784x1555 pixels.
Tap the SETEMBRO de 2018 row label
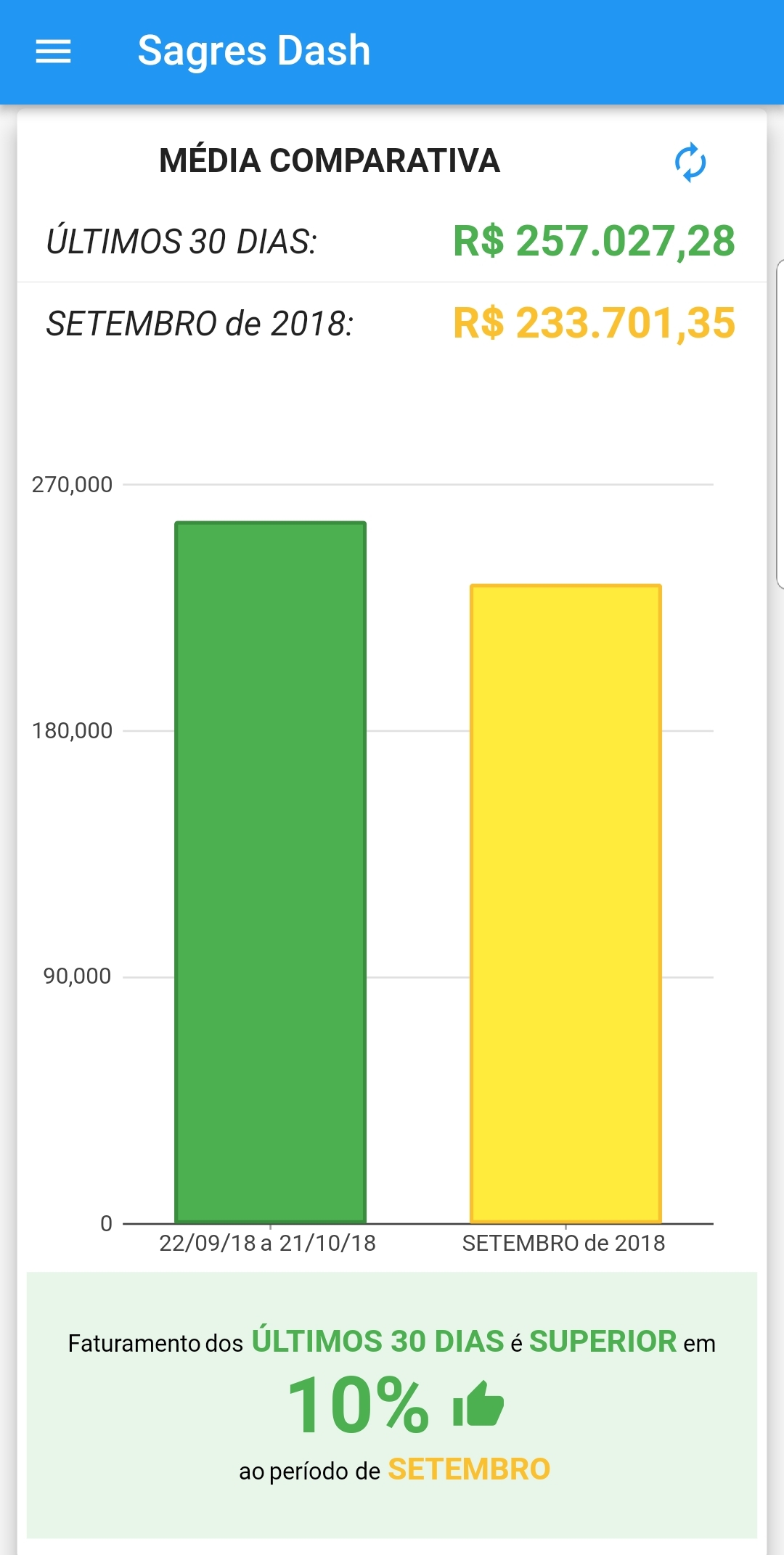click(x=200, y=324)
